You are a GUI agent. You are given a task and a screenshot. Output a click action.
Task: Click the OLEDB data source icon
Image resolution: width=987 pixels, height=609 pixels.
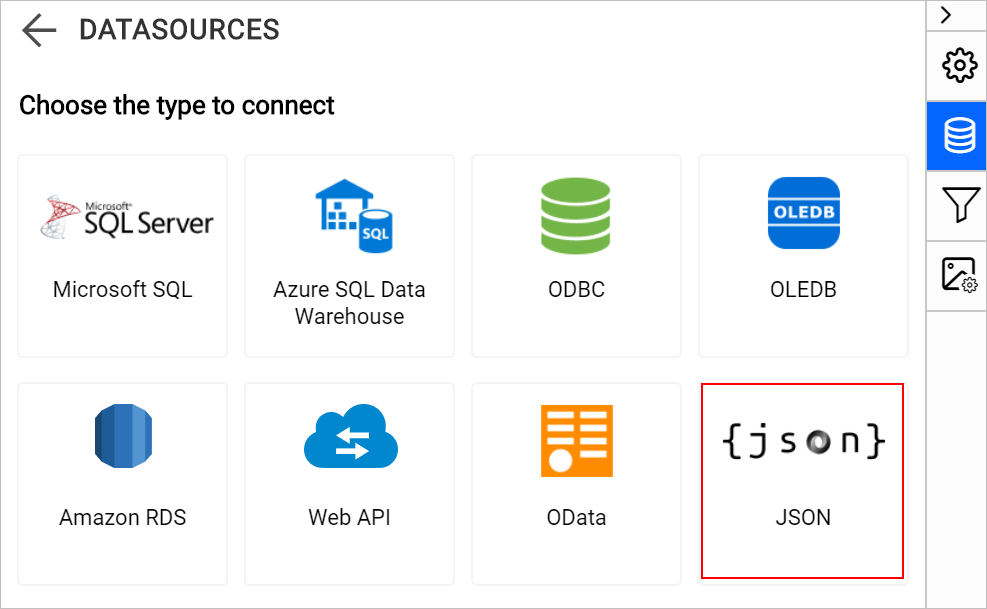click(x=803, y=213)
